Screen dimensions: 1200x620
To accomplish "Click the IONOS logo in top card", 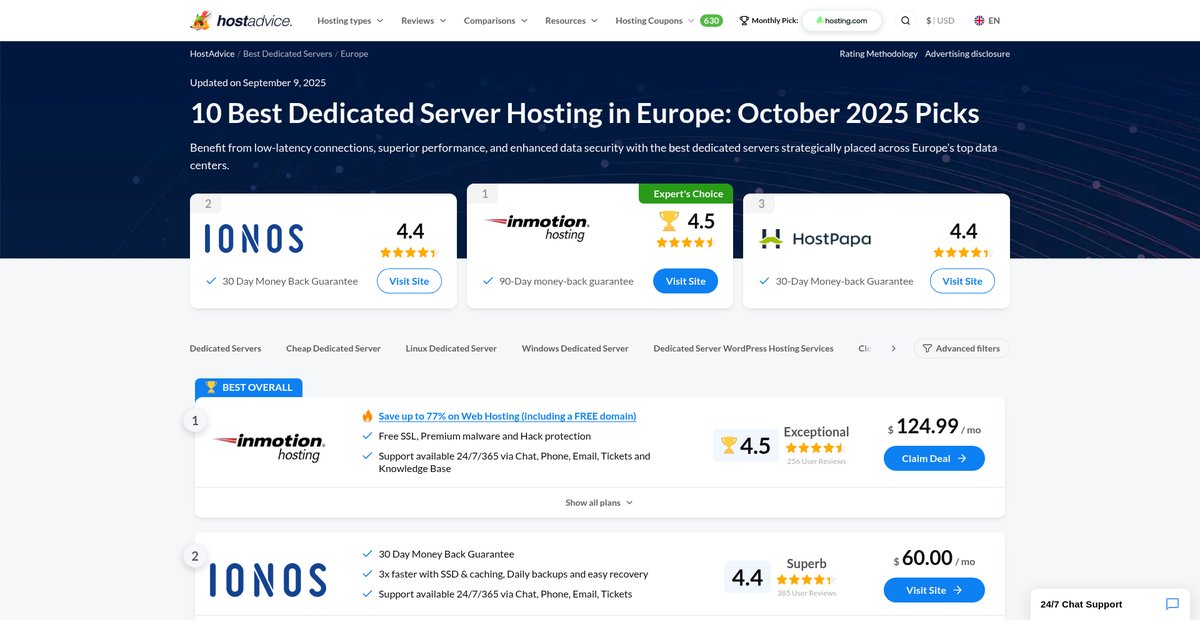I will point(254,238).
